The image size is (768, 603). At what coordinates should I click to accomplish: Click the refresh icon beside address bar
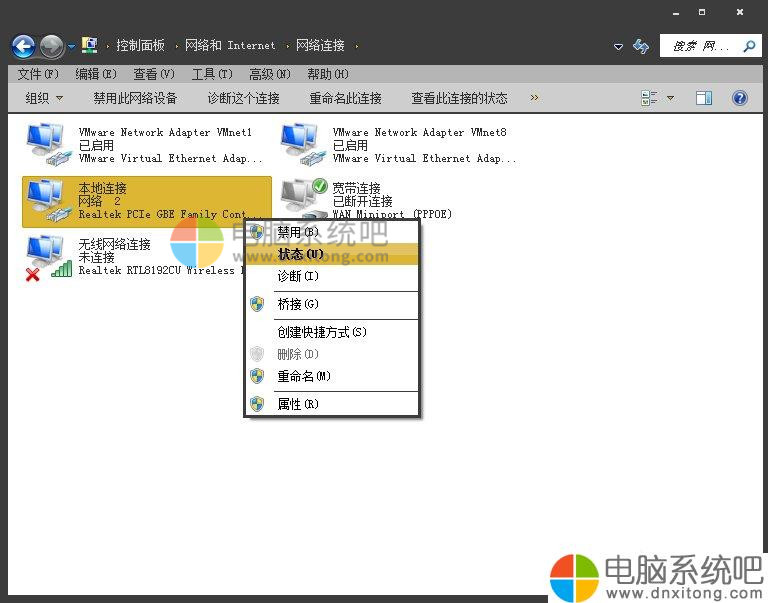click(641, 46)
